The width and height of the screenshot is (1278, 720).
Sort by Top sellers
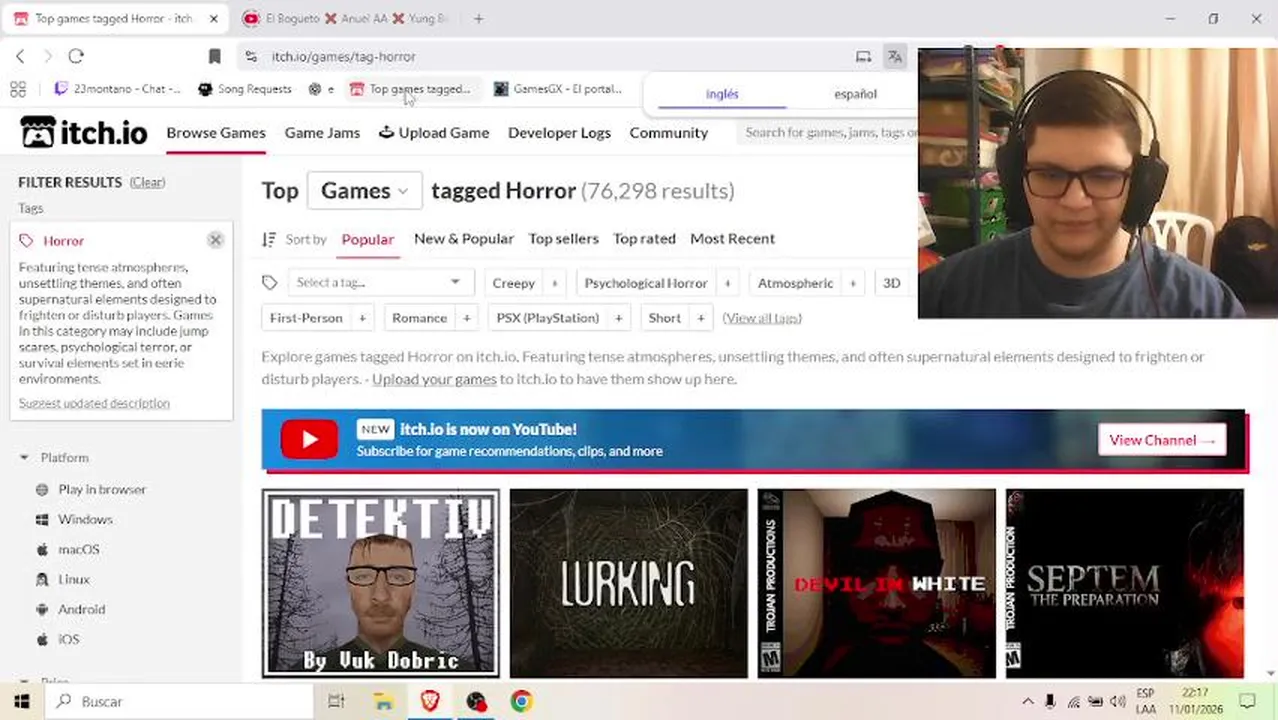click(564, 239)
